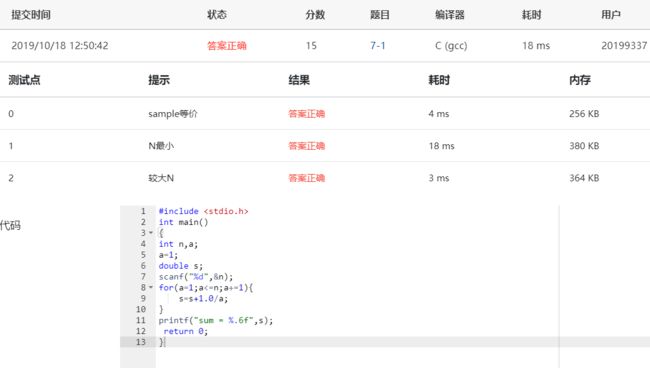
Task: Select the 较大N hint text
Action: coord(161,178)
